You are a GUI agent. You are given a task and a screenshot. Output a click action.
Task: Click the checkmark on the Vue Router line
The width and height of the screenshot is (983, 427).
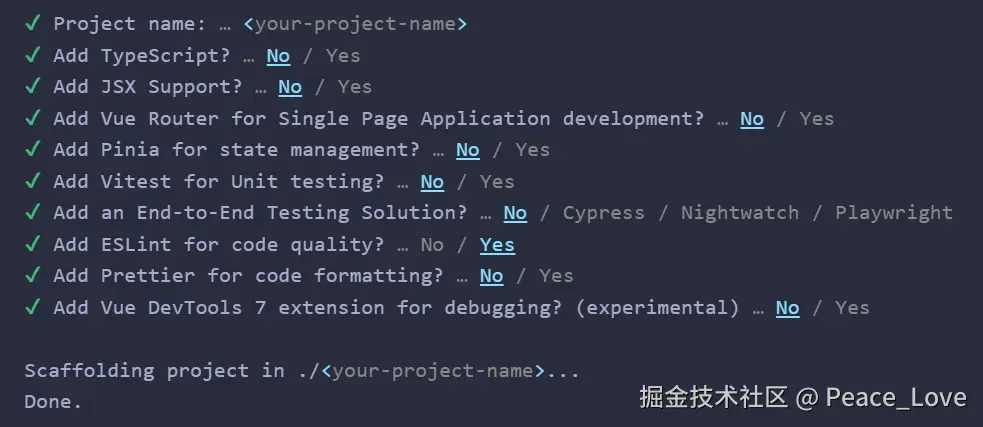click(x=33, y=118)
